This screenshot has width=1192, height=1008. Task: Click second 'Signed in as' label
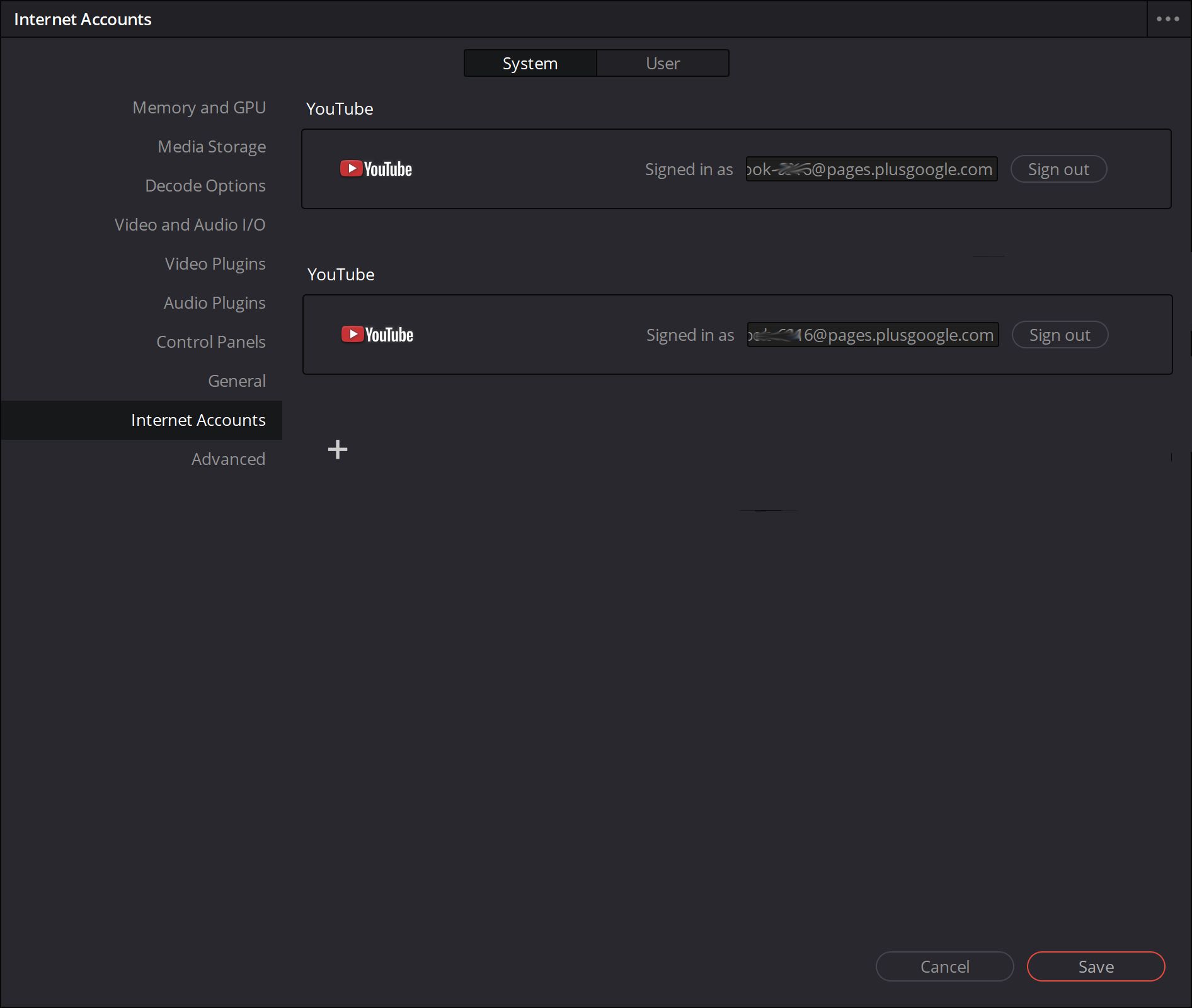(x=691, y=335)
